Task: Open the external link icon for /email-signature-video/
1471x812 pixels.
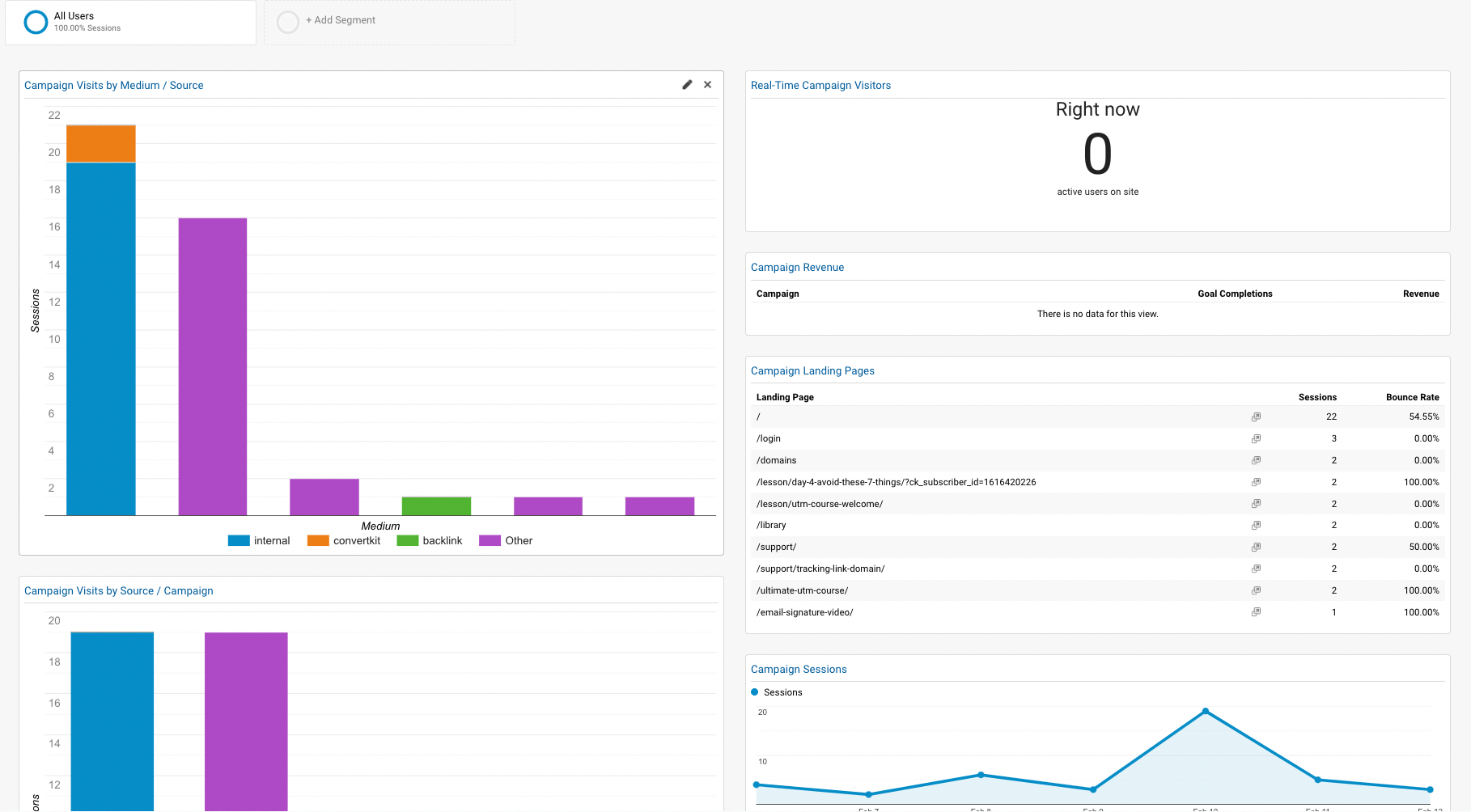Action: pyautogui.click(x=1256, y=613)
